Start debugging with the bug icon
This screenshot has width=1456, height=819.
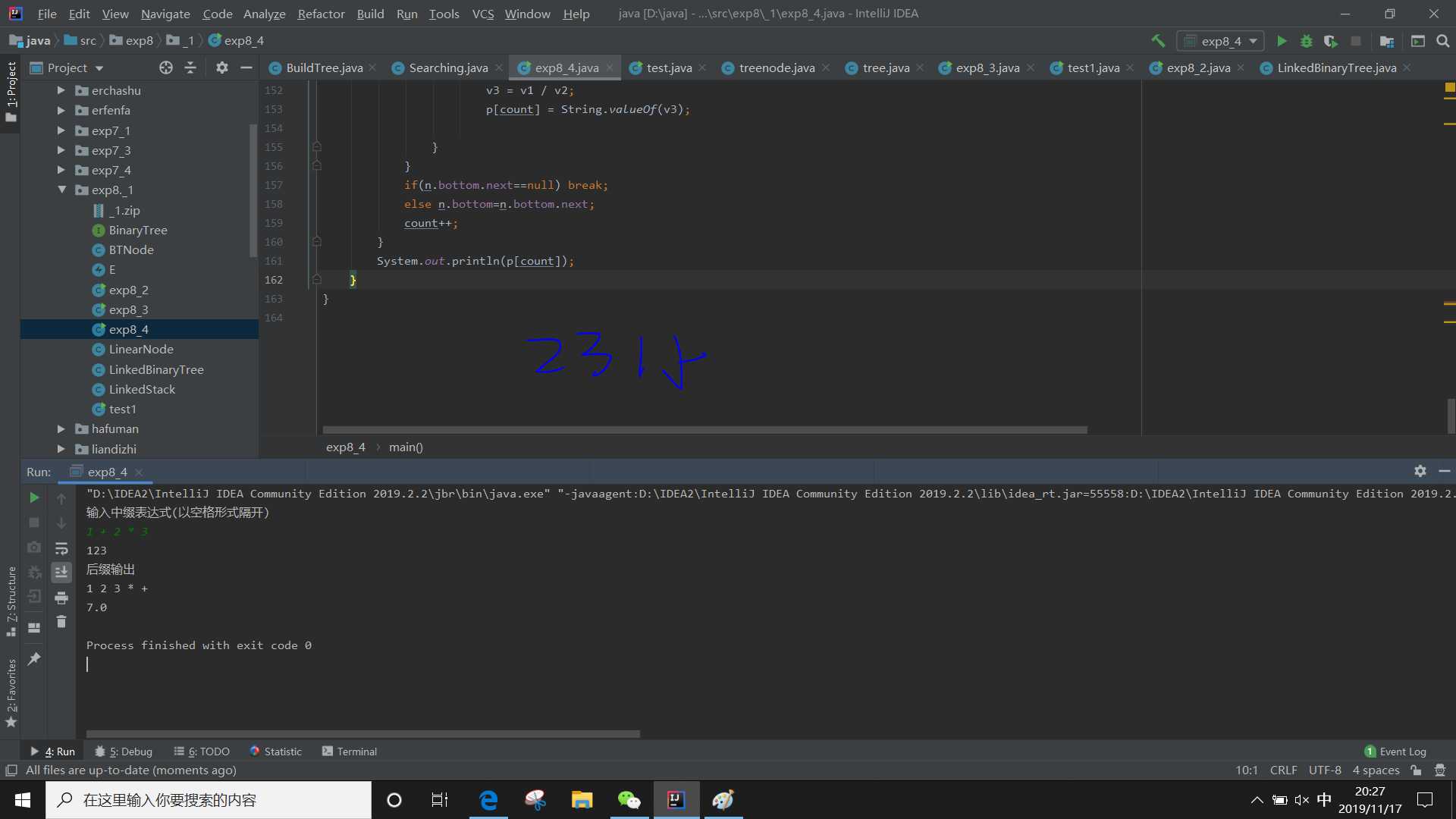pos(1306,41)
